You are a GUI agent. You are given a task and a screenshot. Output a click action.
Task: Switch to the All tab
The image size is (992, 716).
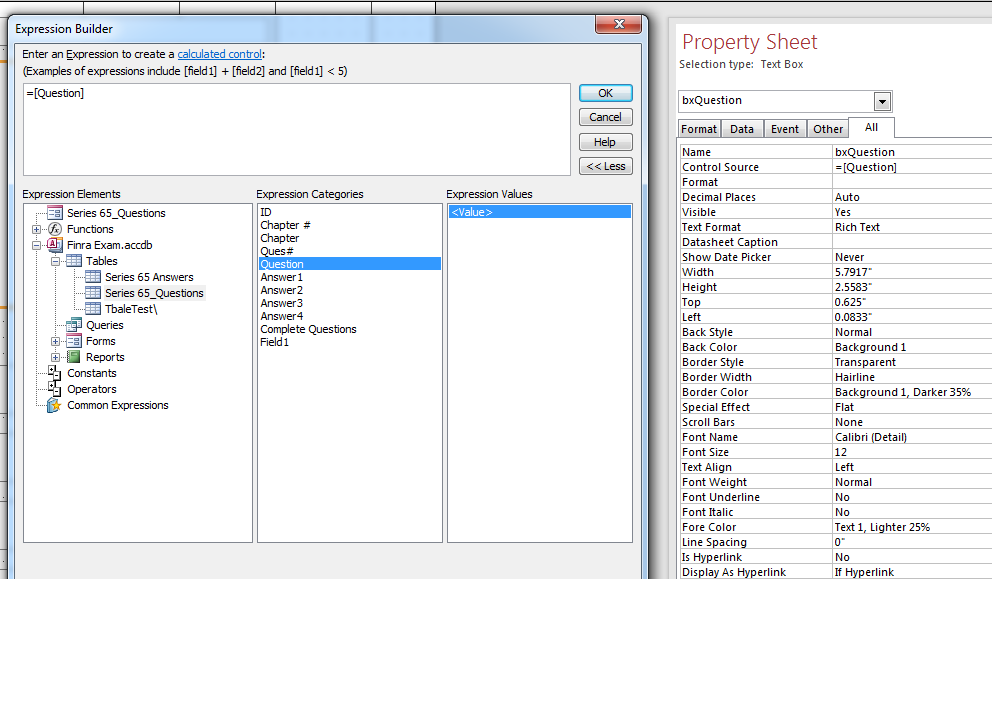coord(871,127)
